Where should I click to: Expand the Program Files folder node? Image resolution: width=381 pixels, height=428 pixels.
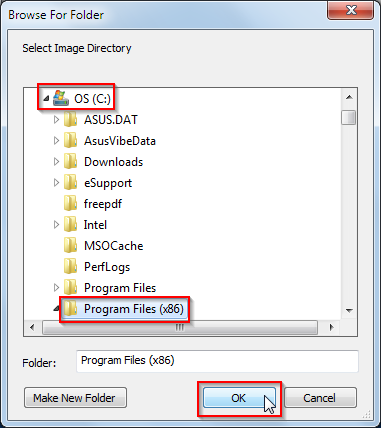tap(56, 288)
